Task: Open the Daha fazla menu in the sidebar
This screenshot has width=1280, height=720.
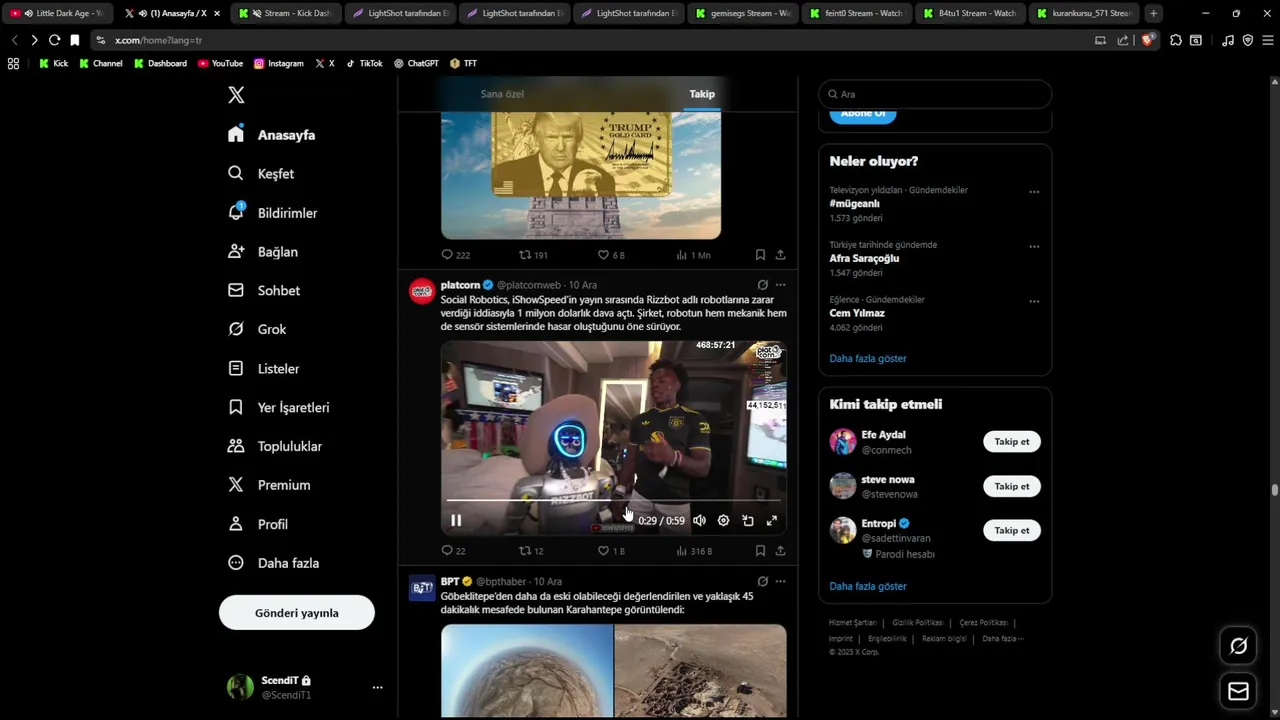Action: (x=273, y=563)
